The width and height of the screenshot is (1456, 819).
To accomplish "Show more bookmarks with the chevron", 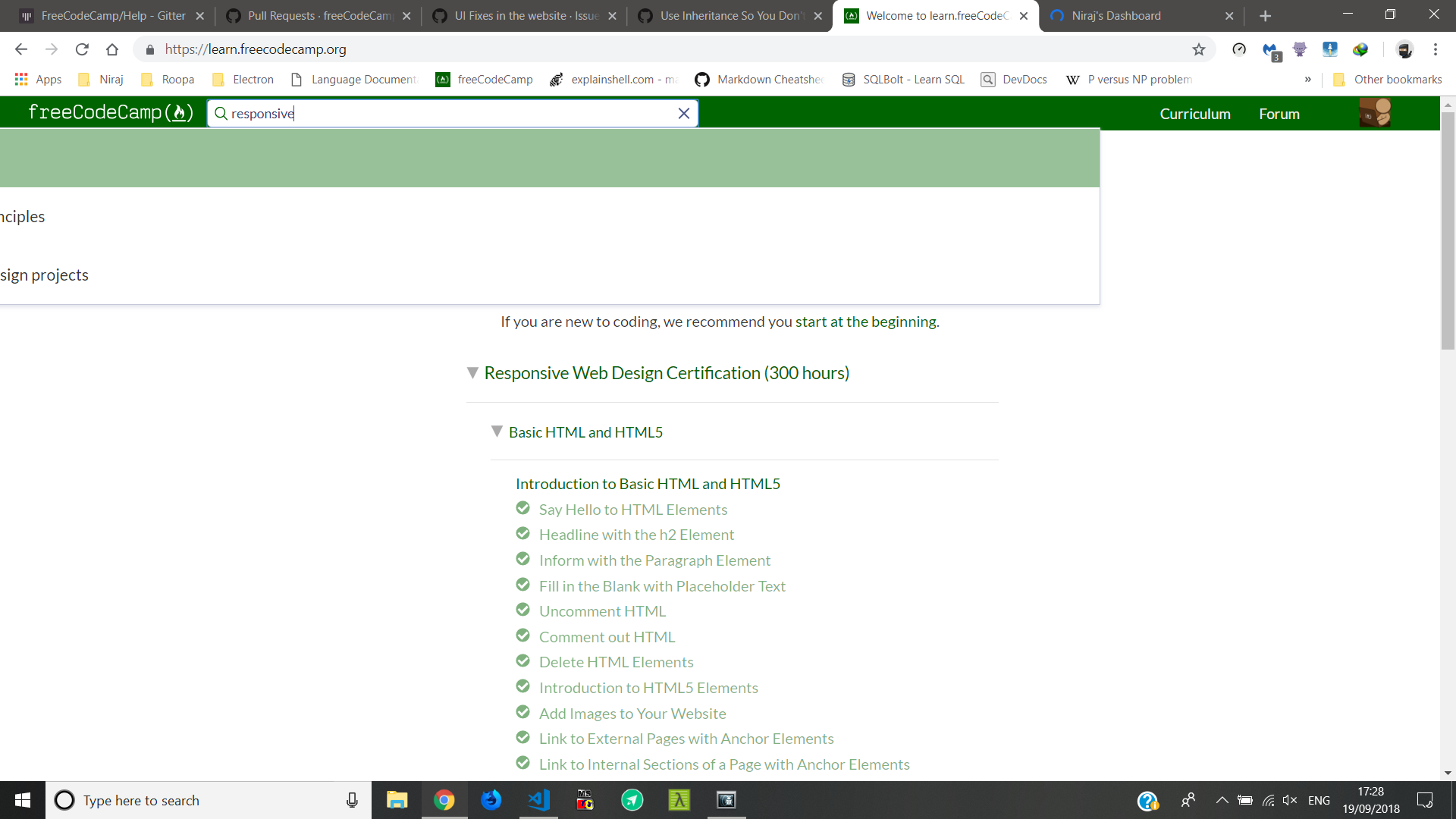I will [1307, 79].
